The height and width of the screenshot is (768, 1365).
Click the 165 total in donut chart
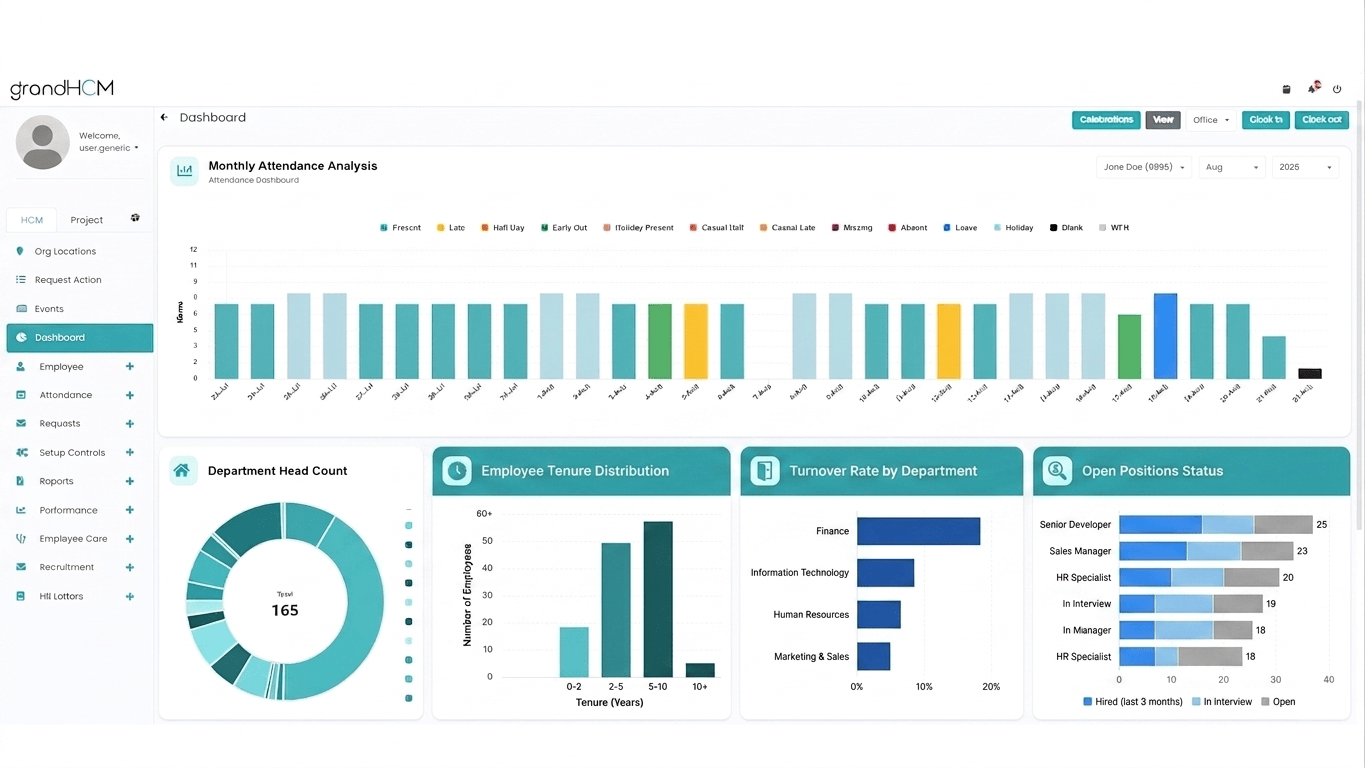[285, 610]
